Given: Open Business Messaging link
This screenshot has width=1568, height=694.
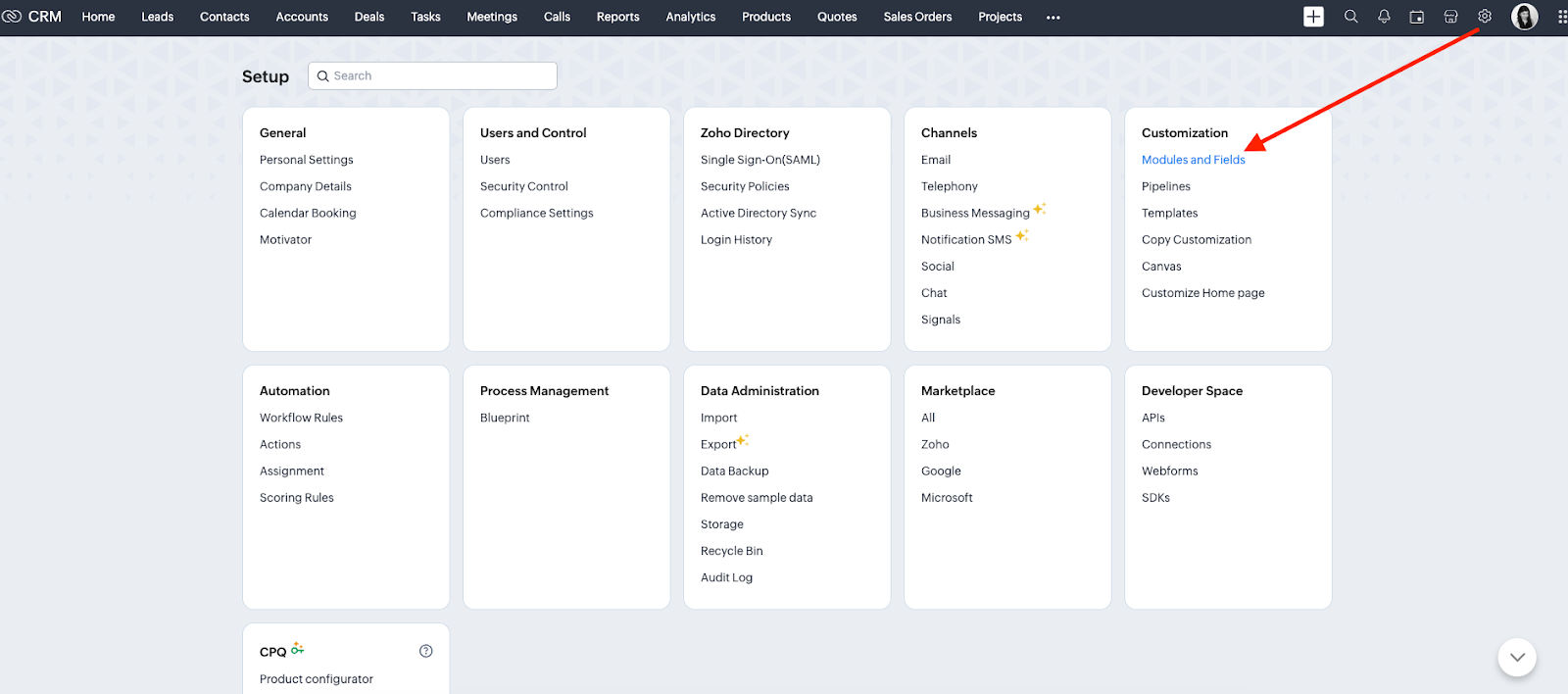Looking at the screenshot, I should 975,213.
